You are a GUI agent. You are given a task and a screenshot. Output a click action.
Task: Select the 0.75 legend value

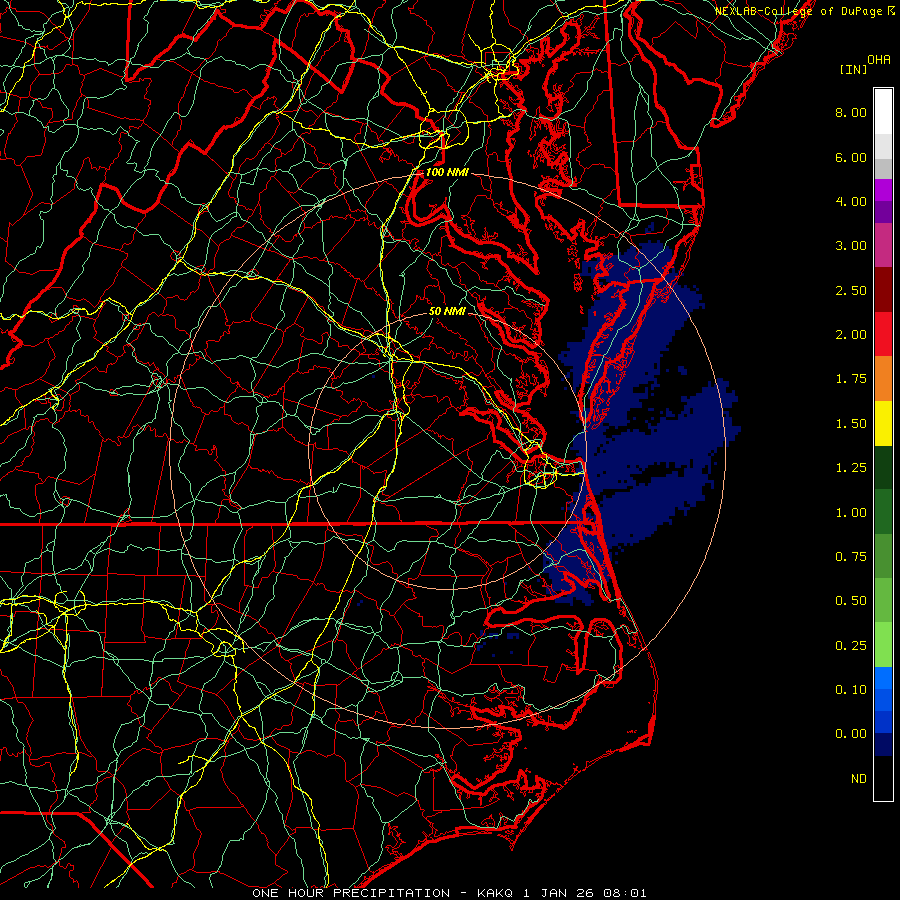[x=851, y=557]
